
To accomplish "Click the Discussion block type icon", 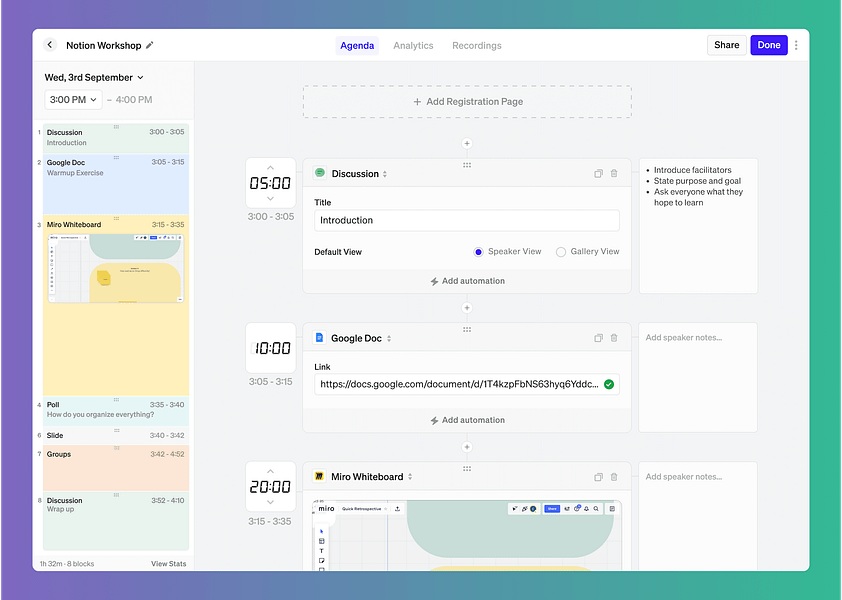I will 320,173.
